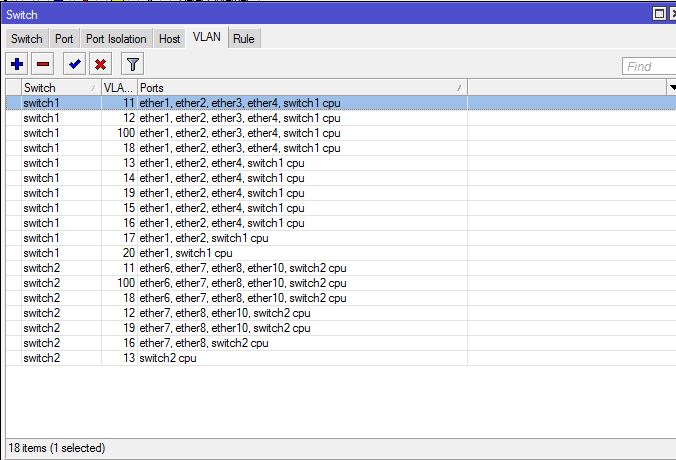Click ports 'switch2 cpu' cell for VLAN 13

pos(302,358)
